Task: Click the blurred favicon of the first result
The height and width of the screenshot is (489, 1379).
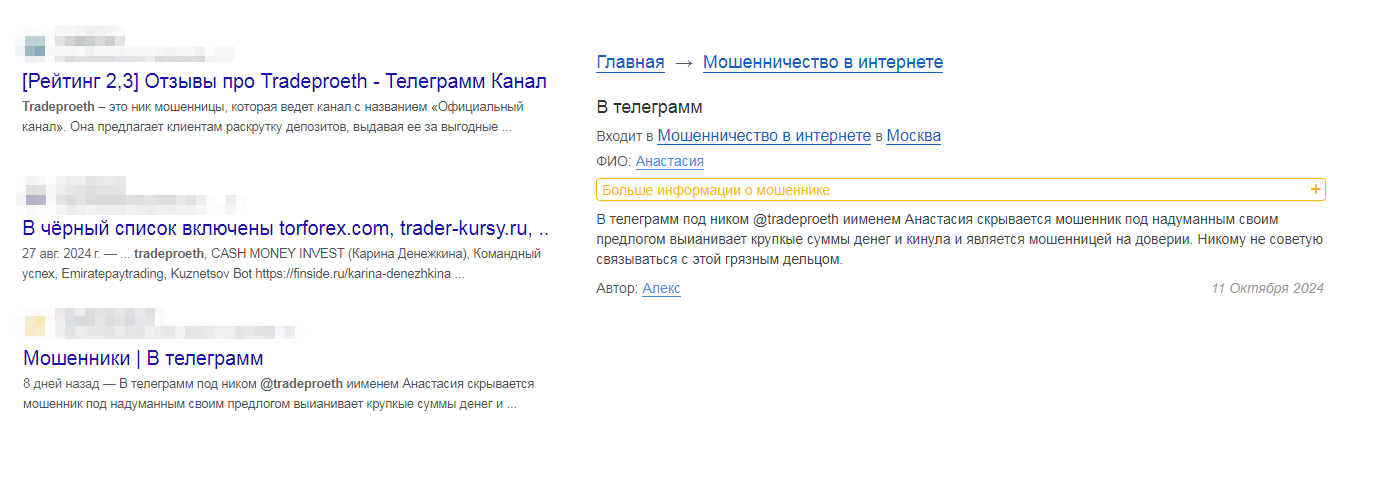Action: point(34,45)
